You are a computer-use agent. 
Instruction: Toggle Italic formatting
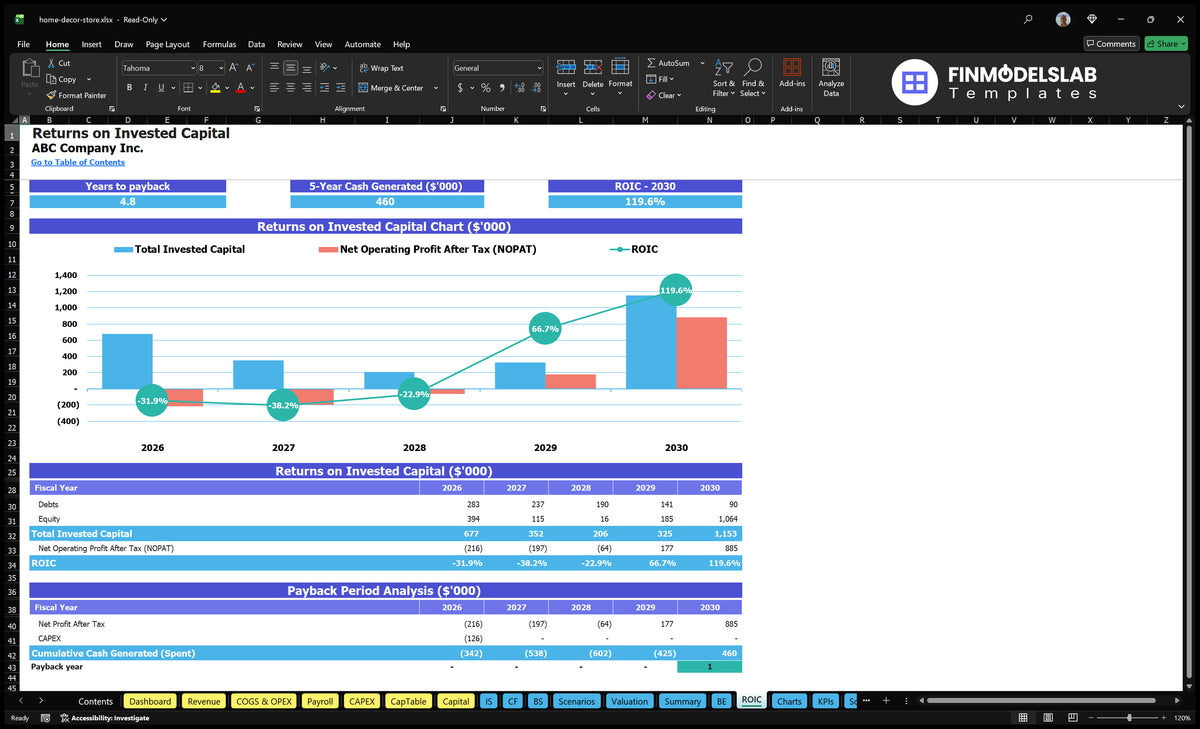click(x=145, y=88)
